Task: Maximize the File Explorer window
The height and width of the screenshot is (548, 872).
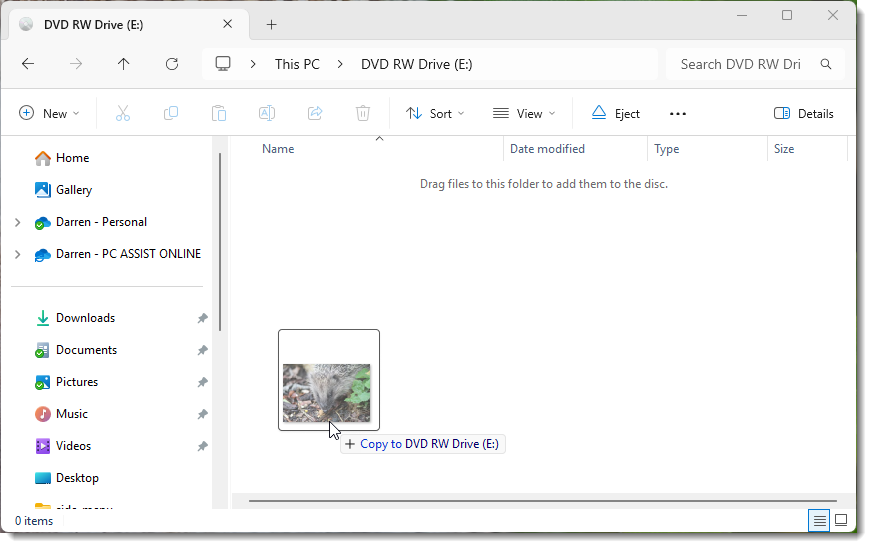Action: (787, 16)
